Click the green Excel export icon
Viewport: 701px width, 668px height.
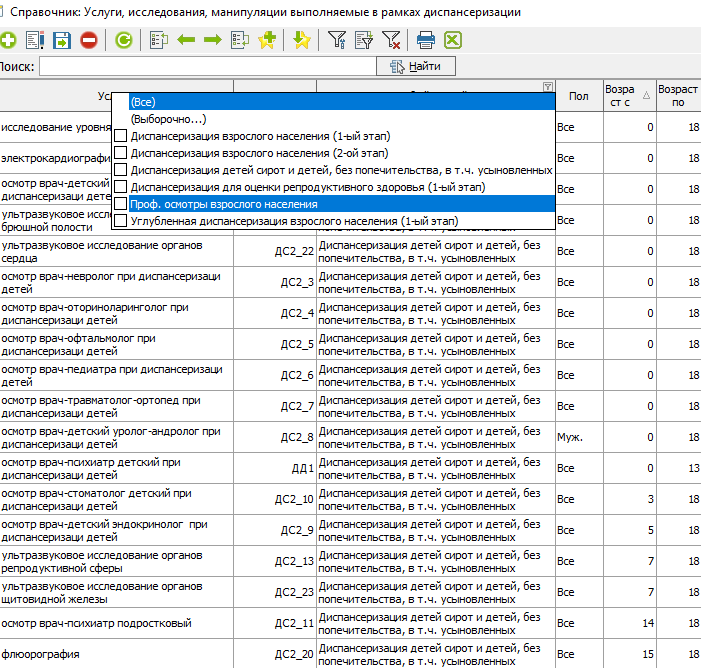coord(453,40)
